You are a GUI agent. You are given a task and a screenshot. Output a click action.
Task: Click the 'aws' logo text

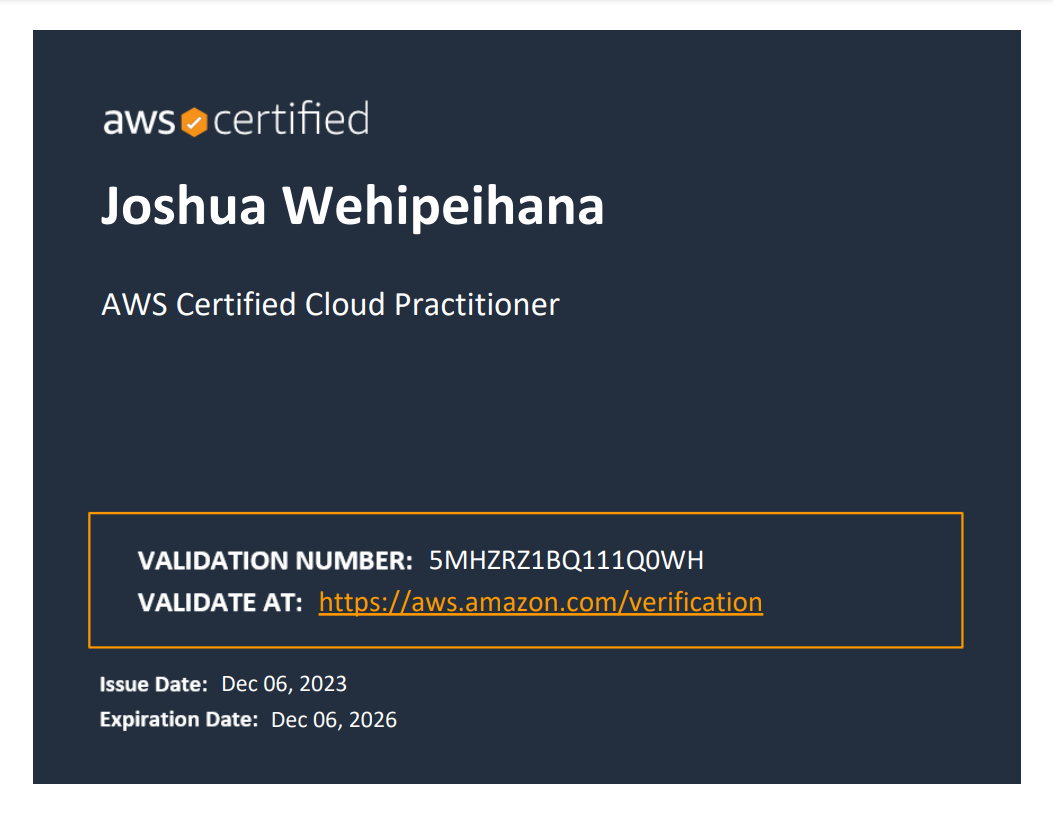coord(139,122)
